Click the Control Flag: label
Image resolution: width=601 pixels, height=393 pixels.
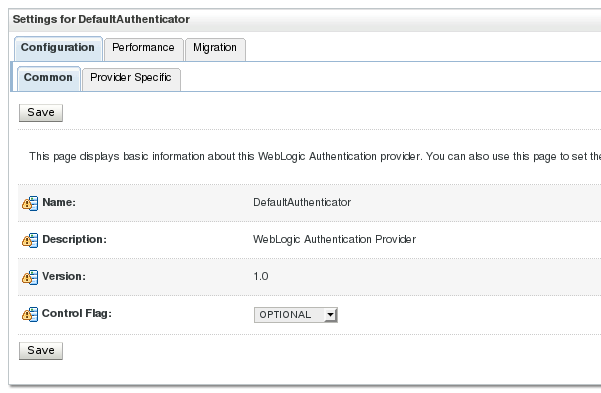tap(77, 313)
